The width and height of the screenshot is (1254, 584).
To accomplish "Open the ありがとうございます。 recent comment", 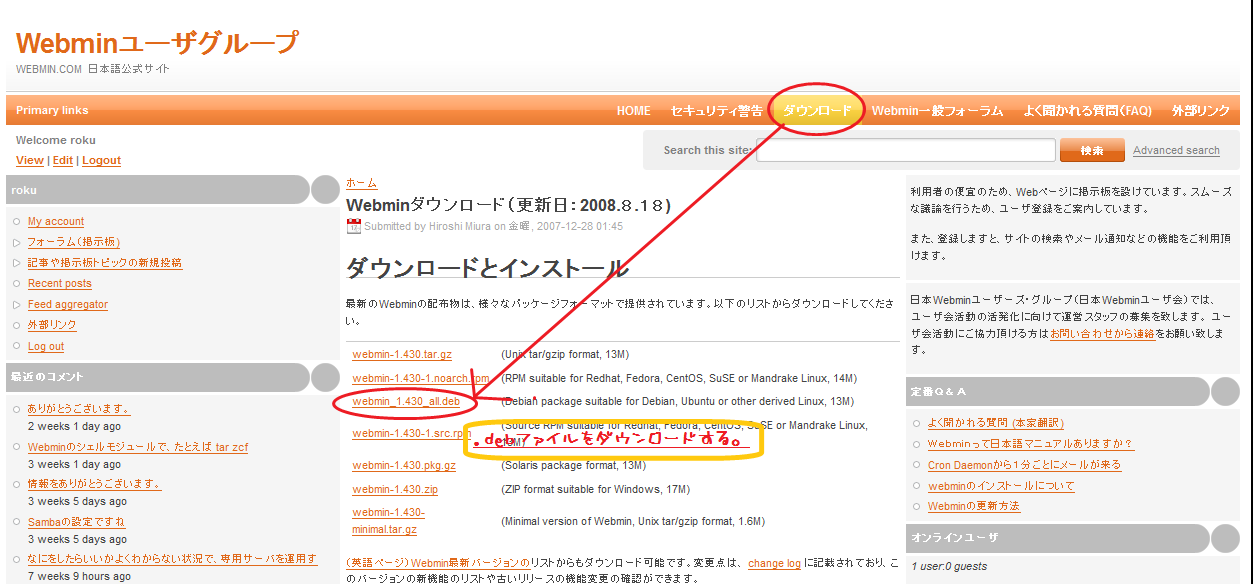I will coord(79,409).
